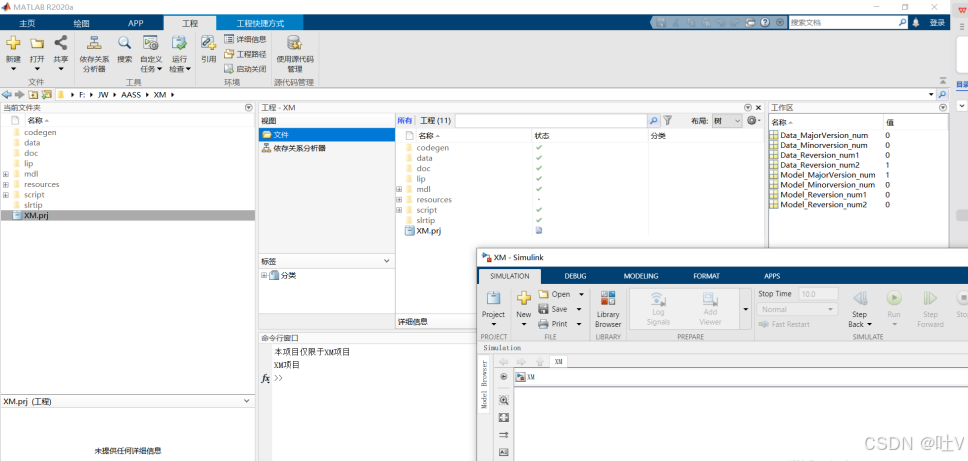The image size is (968, 461).
Task: Expand Simulink Prepare gallery arrow
Action: point(745,309)
